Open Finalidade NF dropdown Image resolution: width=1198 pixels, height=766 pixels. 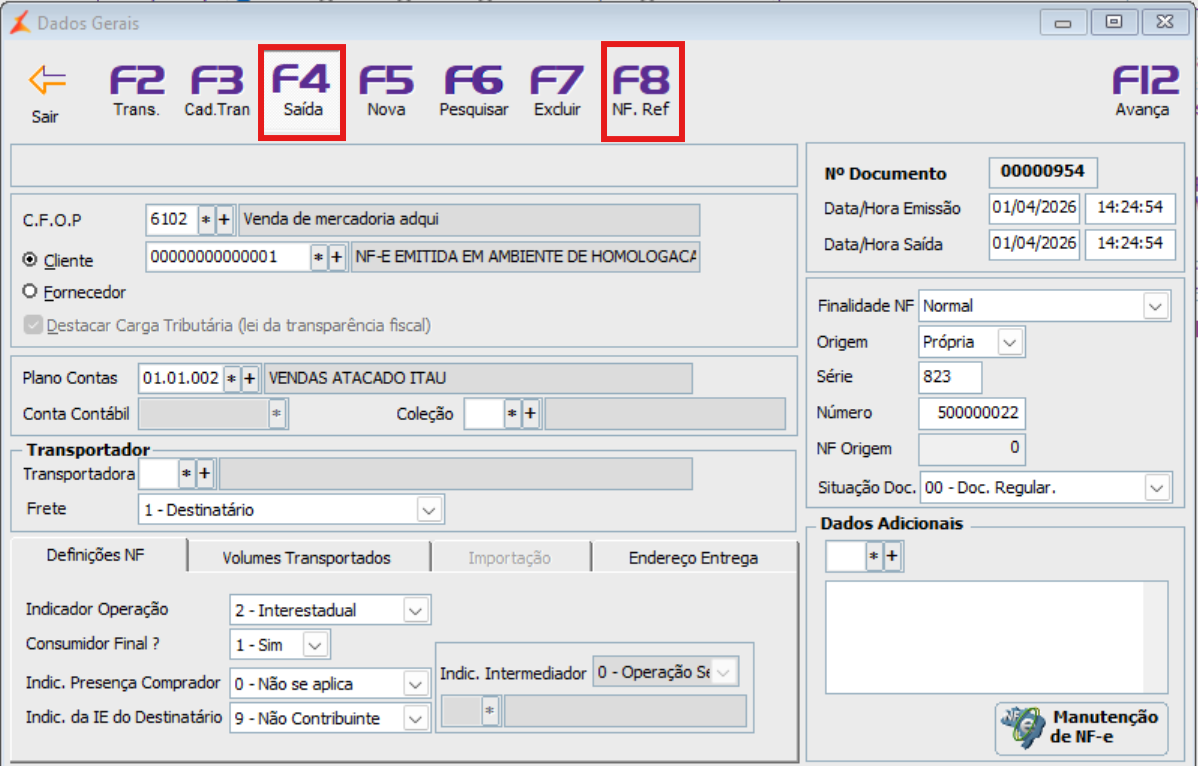pos(1155,306)
